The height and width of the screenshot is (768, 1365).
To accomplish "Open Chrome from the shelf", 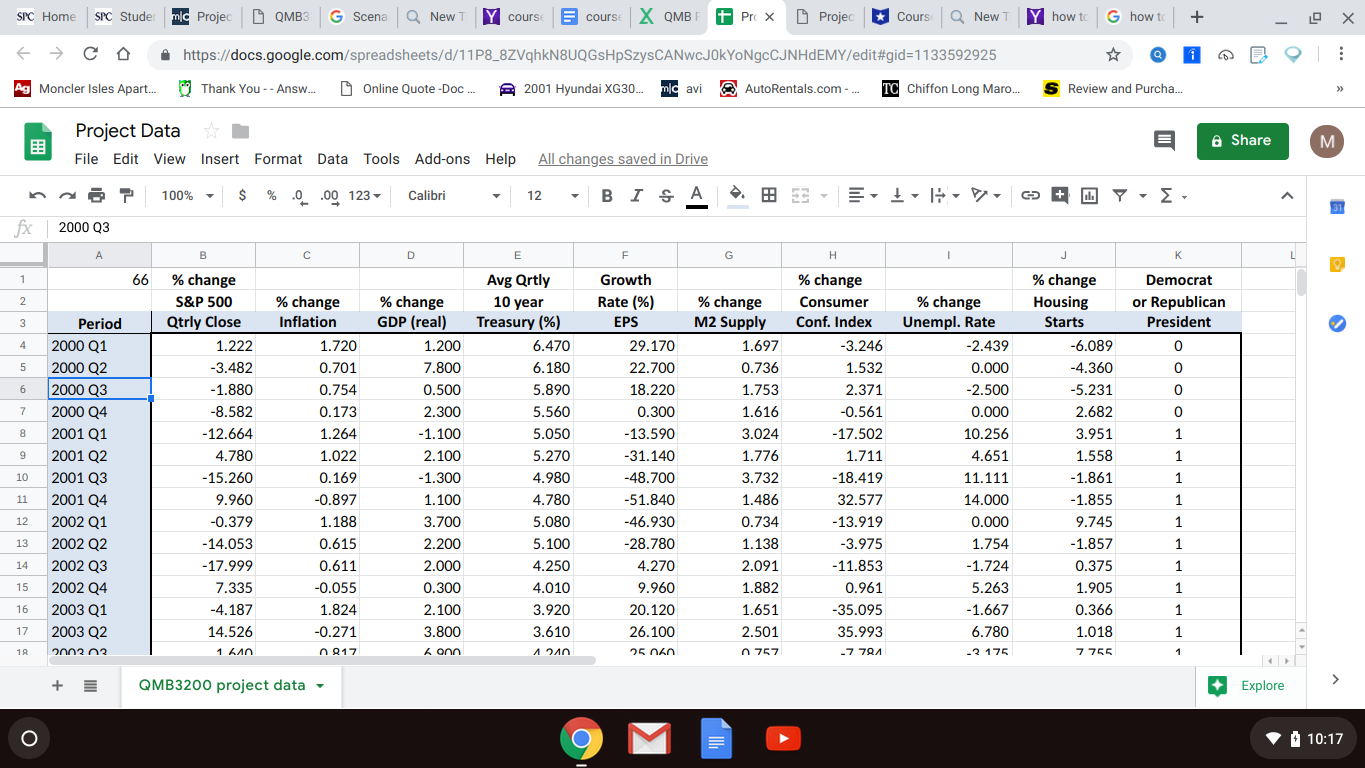I will [581, 739].
